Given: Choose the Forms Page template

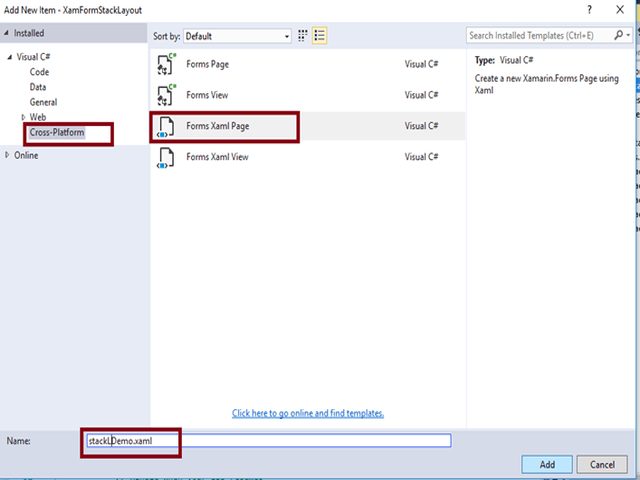Looking at the screenshot, I should 307,64.
